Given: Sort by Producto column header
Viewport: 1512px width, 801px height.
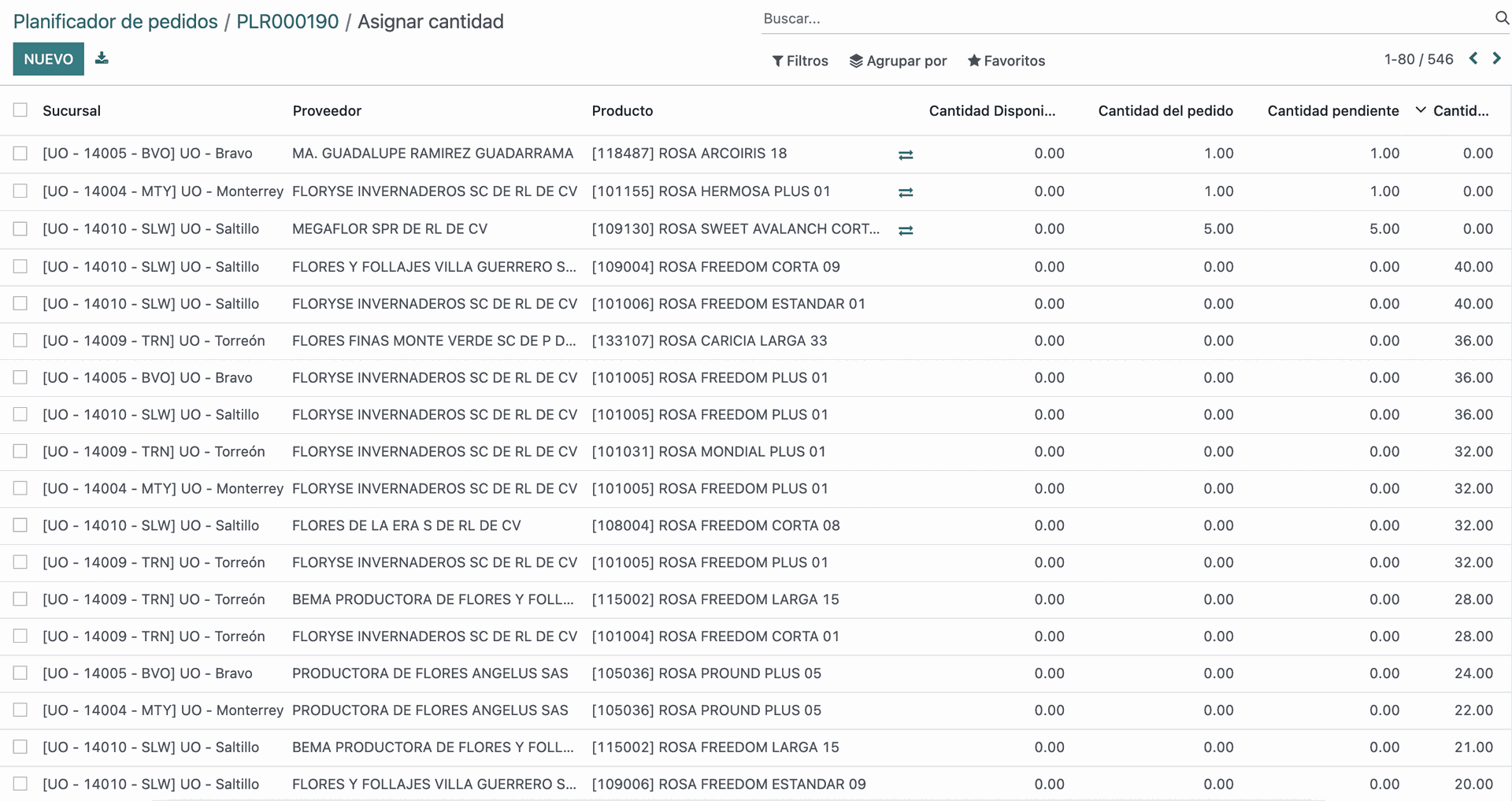Looking at the screenshot, I should click(x=622, y=111).
